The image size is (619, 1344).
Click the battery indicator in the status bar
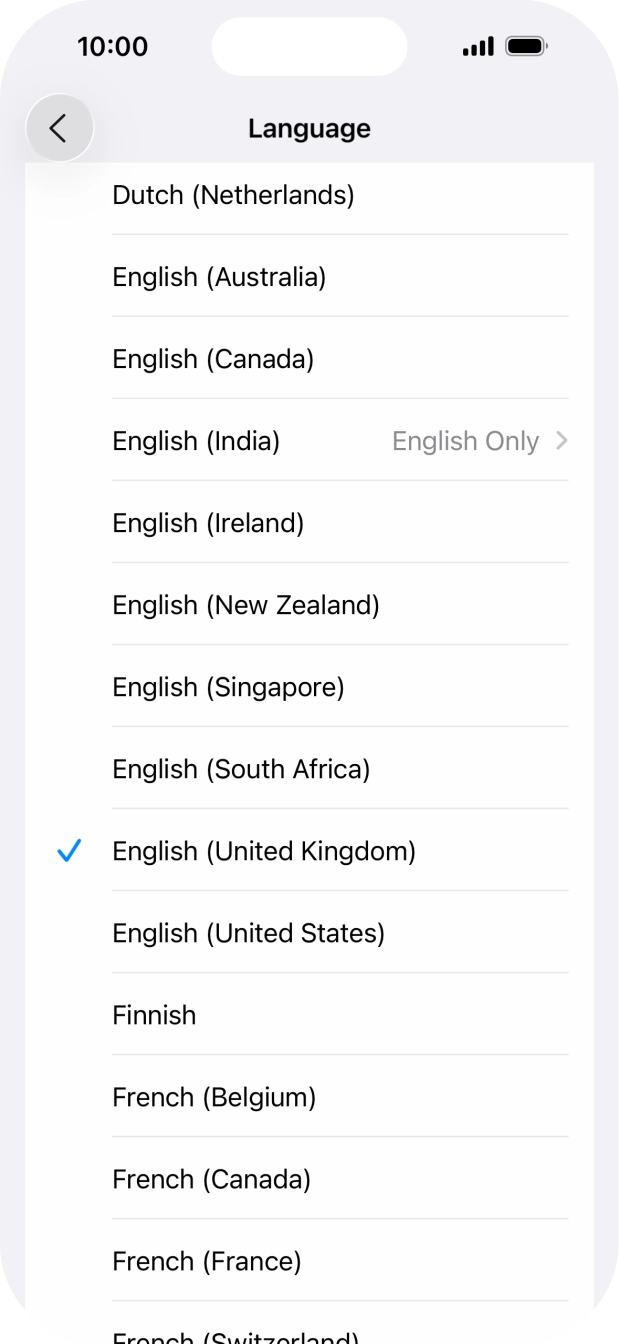pos(527,45)
